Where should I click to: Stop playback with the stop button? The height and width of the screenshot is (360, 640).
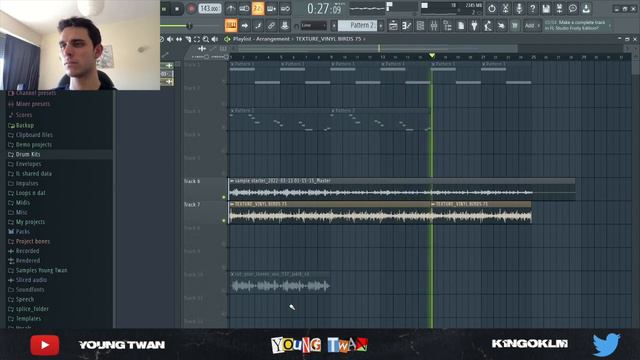(x=177, y=9)
